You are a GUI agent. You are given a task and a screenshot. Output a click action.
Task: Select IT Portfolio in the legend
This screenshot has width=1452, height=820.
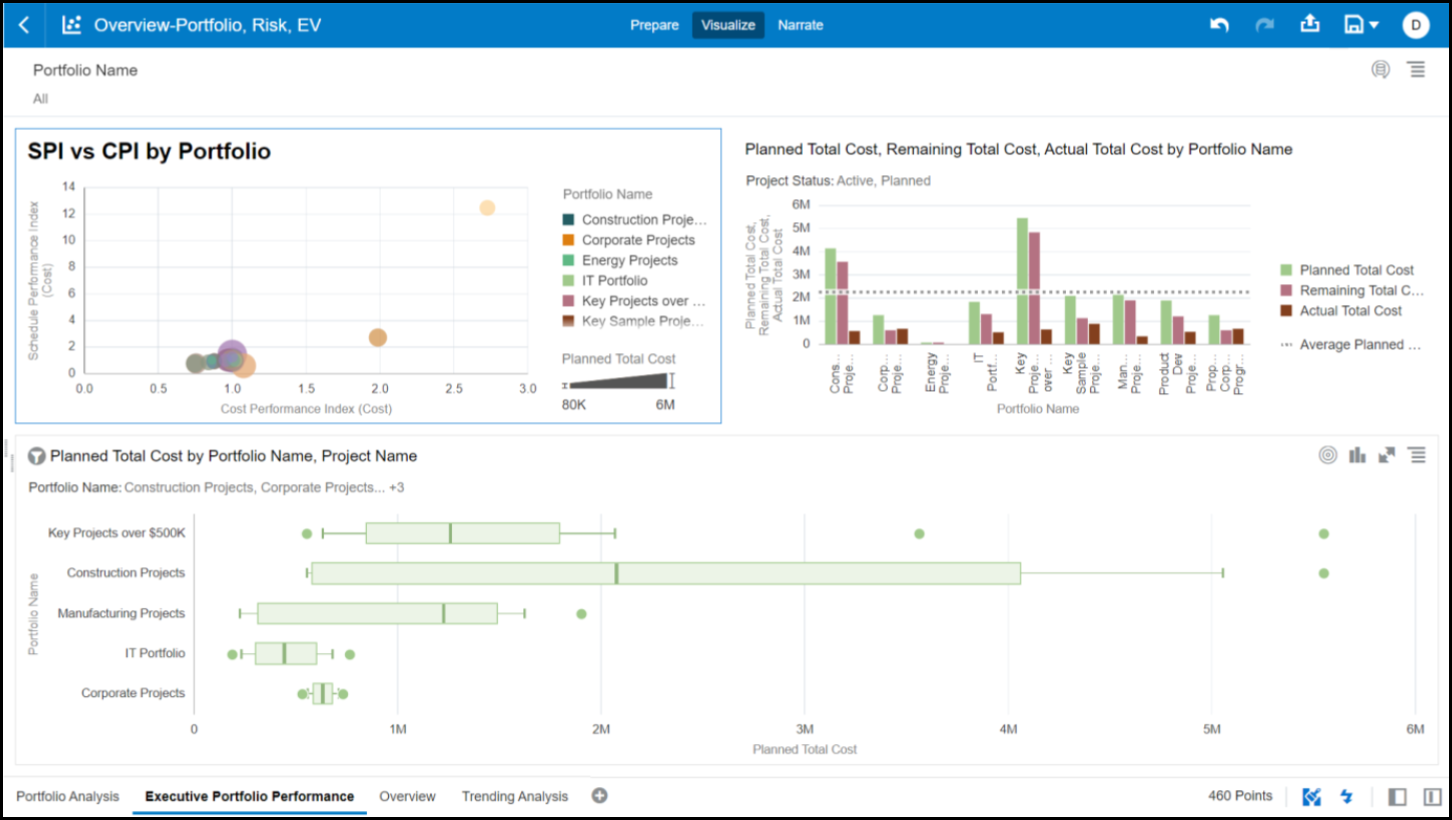pyautogui.click(x=615, y=281)
